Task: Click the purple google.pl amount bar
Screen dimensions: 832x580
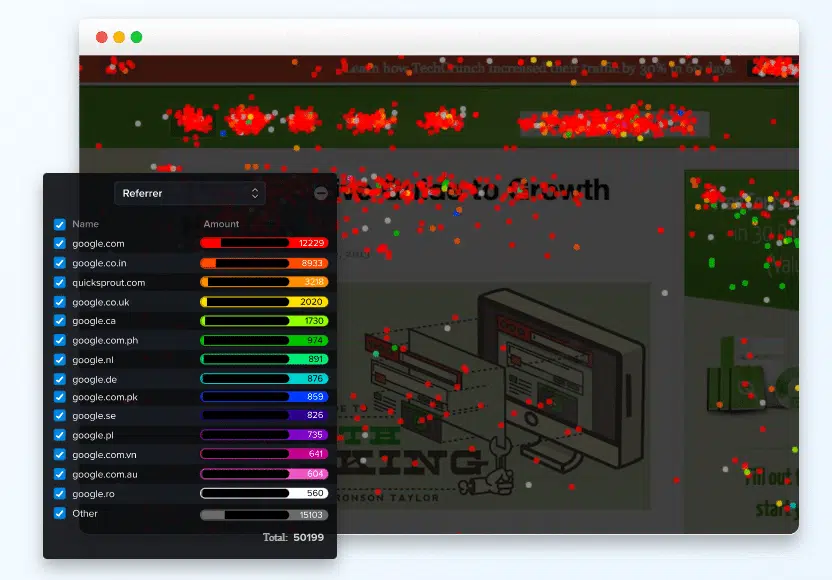Action: [x=264, y=435]
